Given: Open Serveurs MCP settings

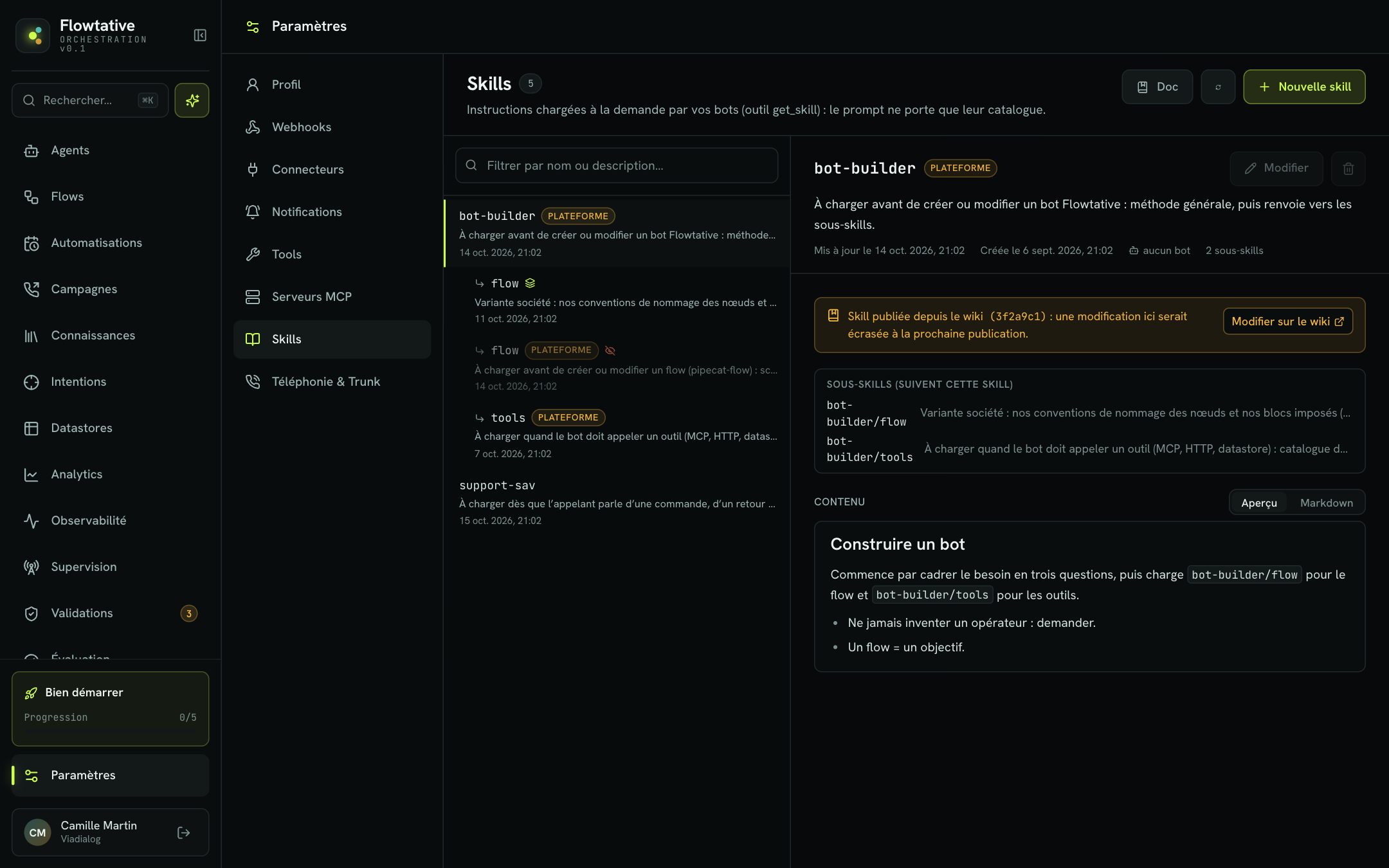Looking at the screenshot, I should (332, 297).
